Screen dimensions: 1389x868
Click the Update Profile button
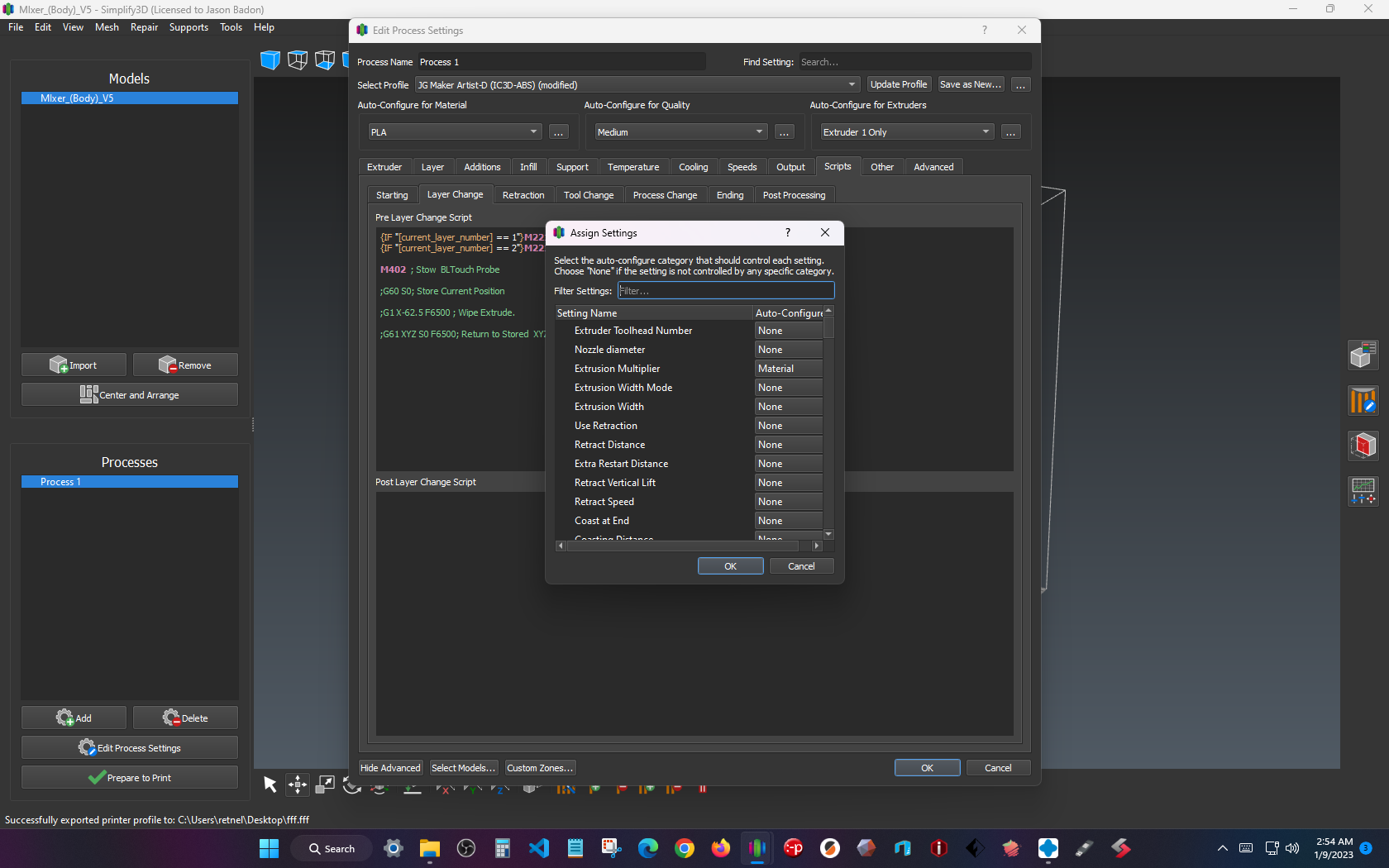(x=899, y=84)
